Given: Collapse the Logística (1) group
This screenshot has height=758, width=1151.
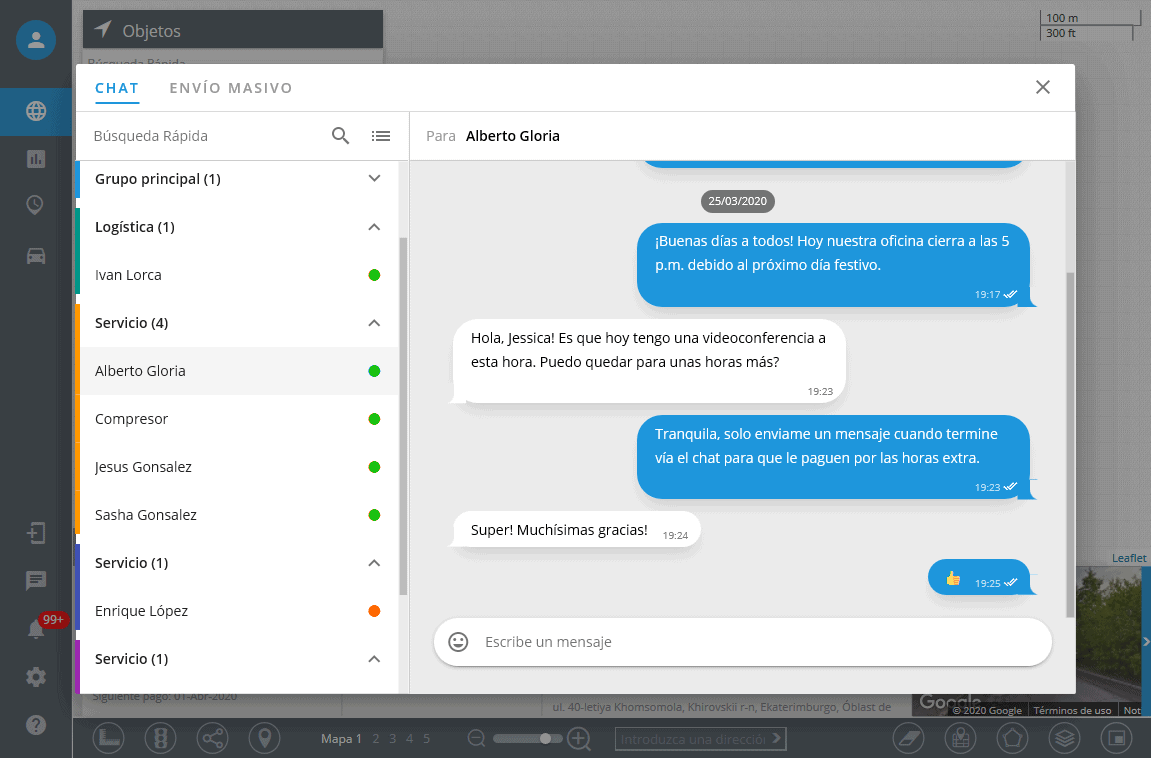Looking at the screenshot, I should tap(374, 227).
